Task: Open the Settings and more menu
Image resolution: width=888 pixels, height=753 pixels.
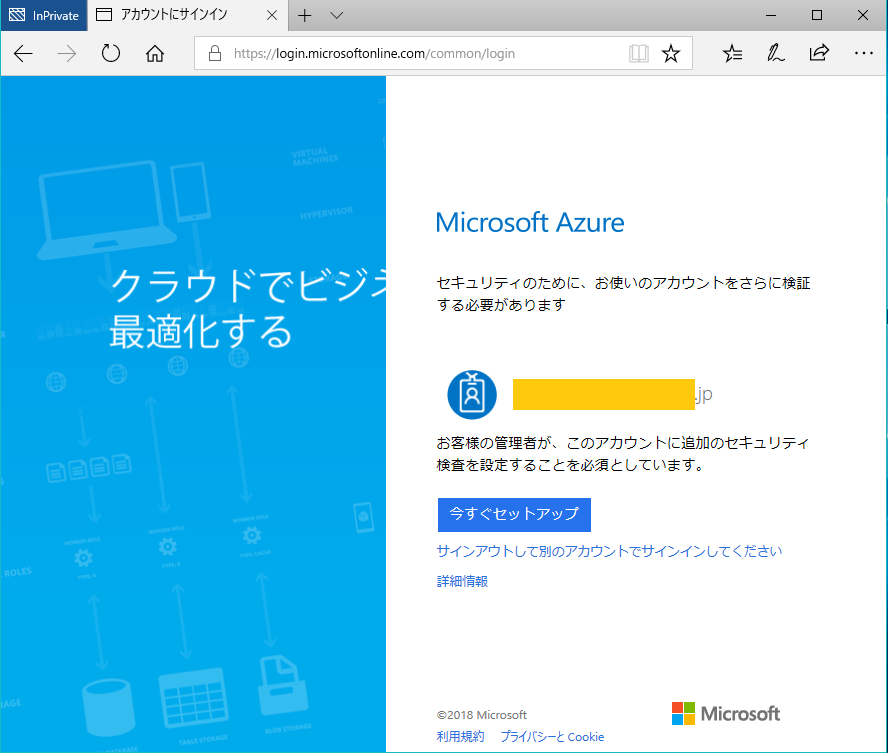Action: (x=861, y=53)
